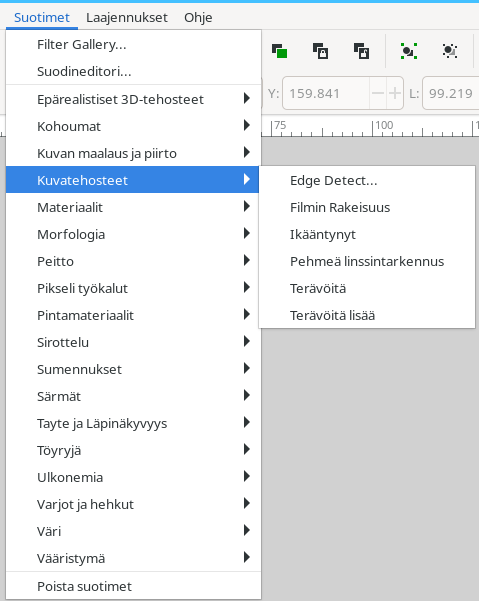Expand the Morfologia submenu
Screen dimensions: 479x601
(x=133, y=234)
